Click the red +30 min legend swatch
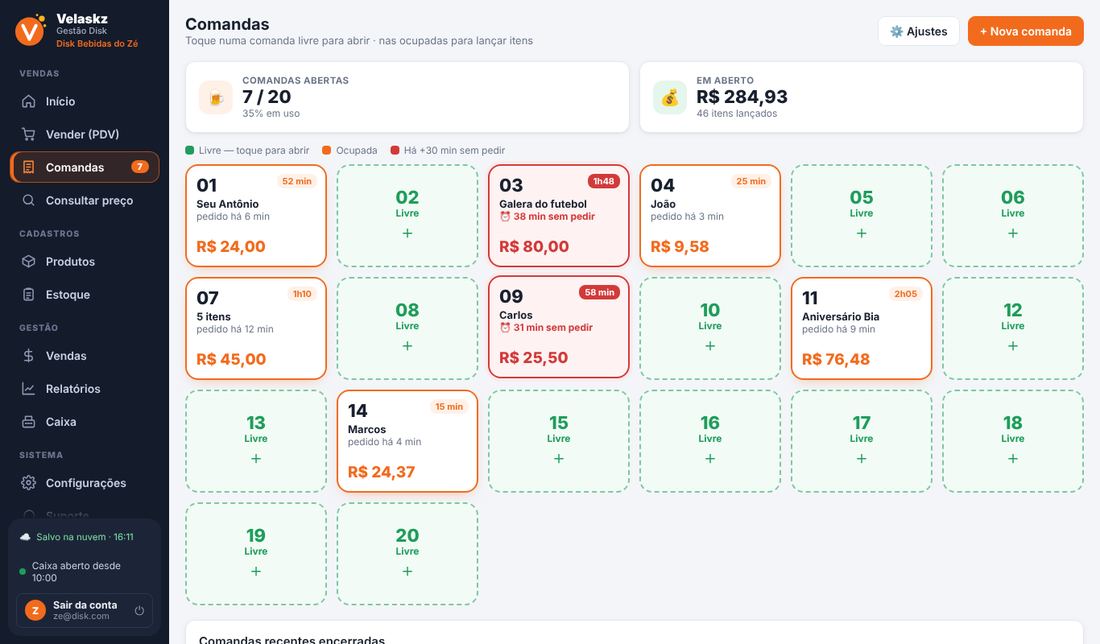1100x644 pixels. (394, 150)
